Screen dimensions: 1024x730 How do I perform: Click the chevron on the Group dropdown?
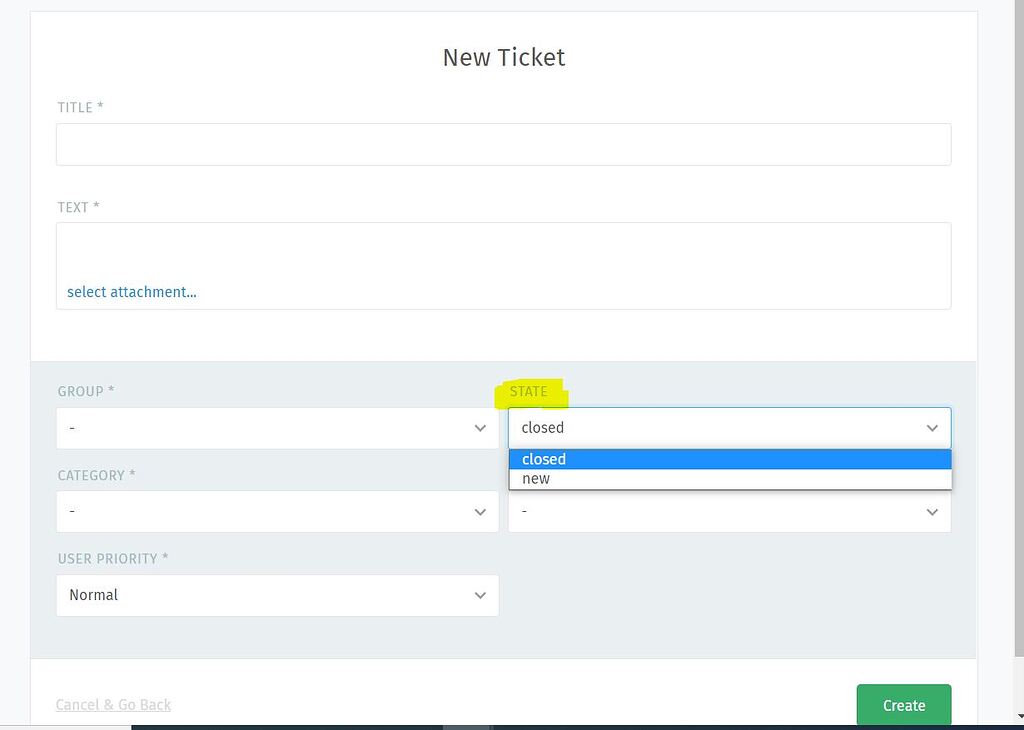[x=481, y=427]
